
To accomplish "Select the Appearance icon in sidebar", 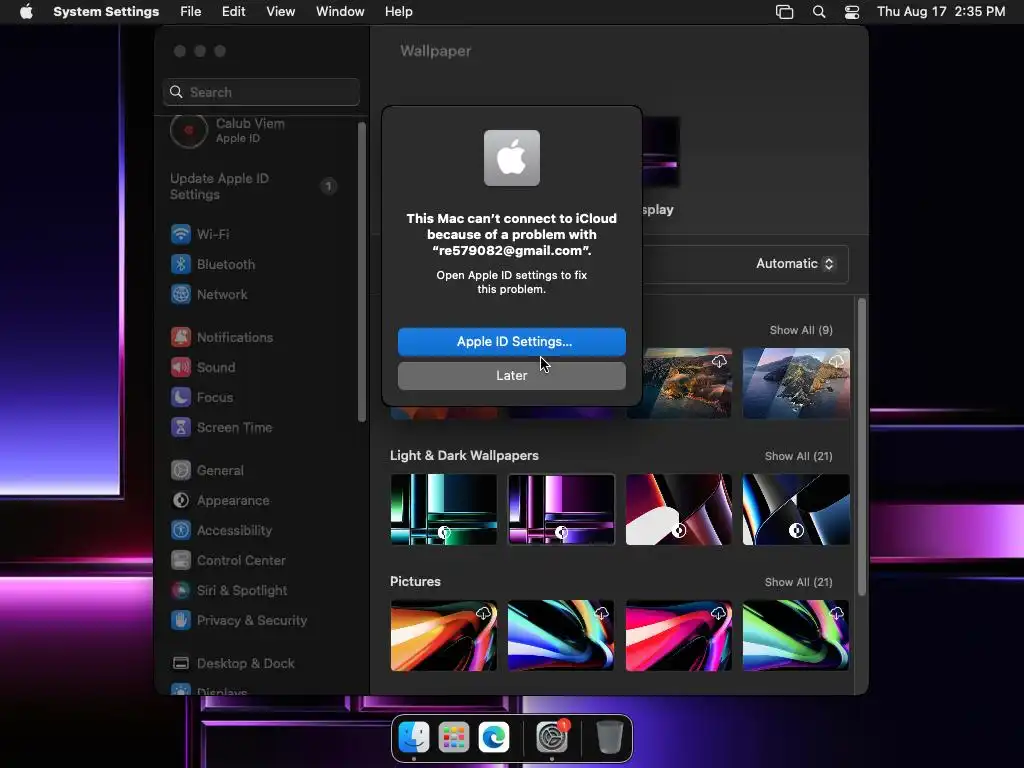I will click(181, 500).
